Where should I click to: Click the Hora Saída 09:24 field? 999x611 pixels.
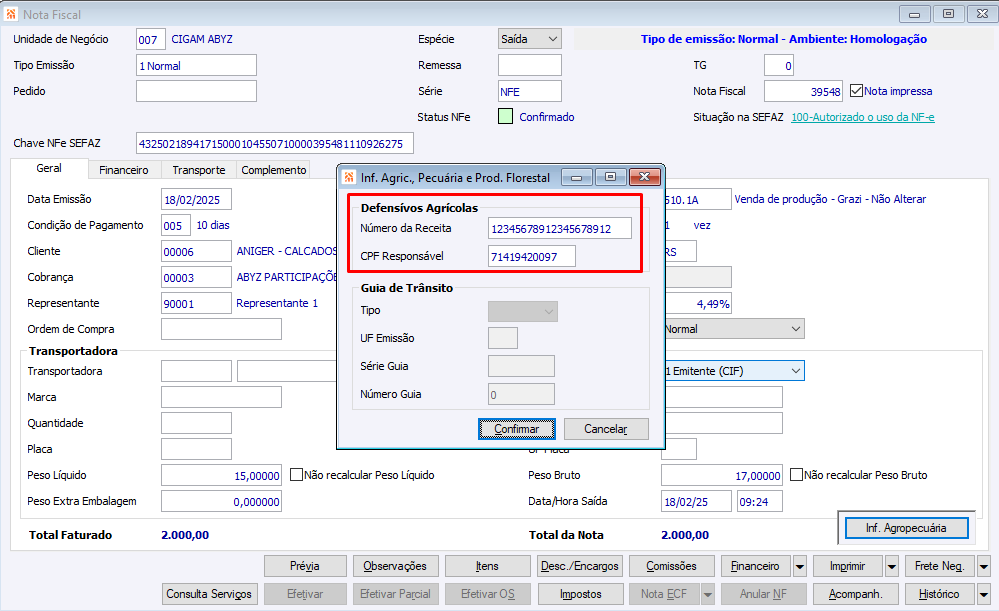click(x=759, y=501)
